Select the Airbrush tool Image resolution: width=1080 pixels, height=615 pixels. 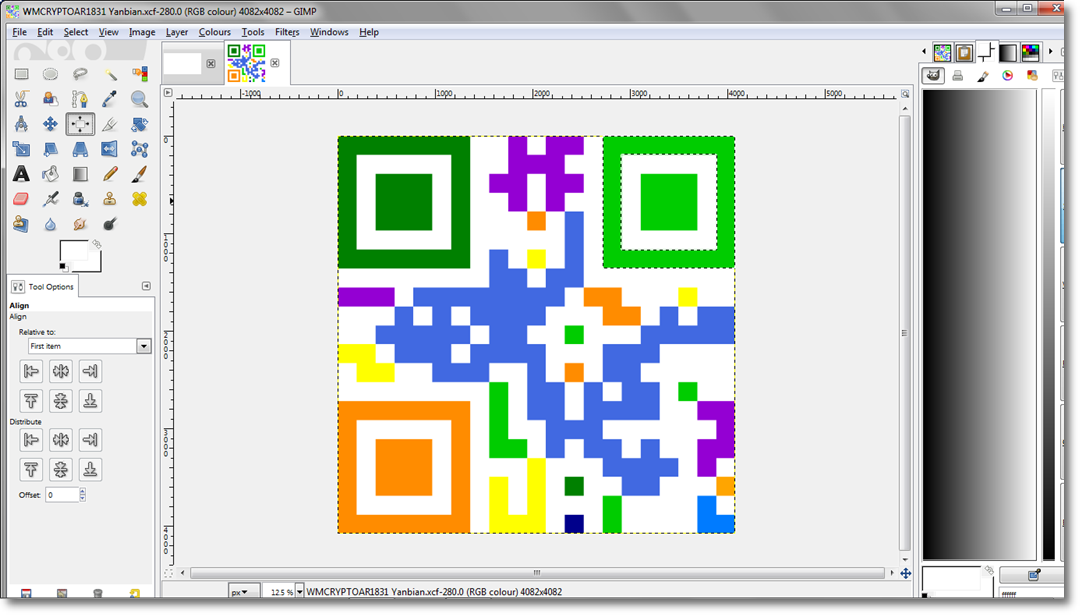point(50,199)
